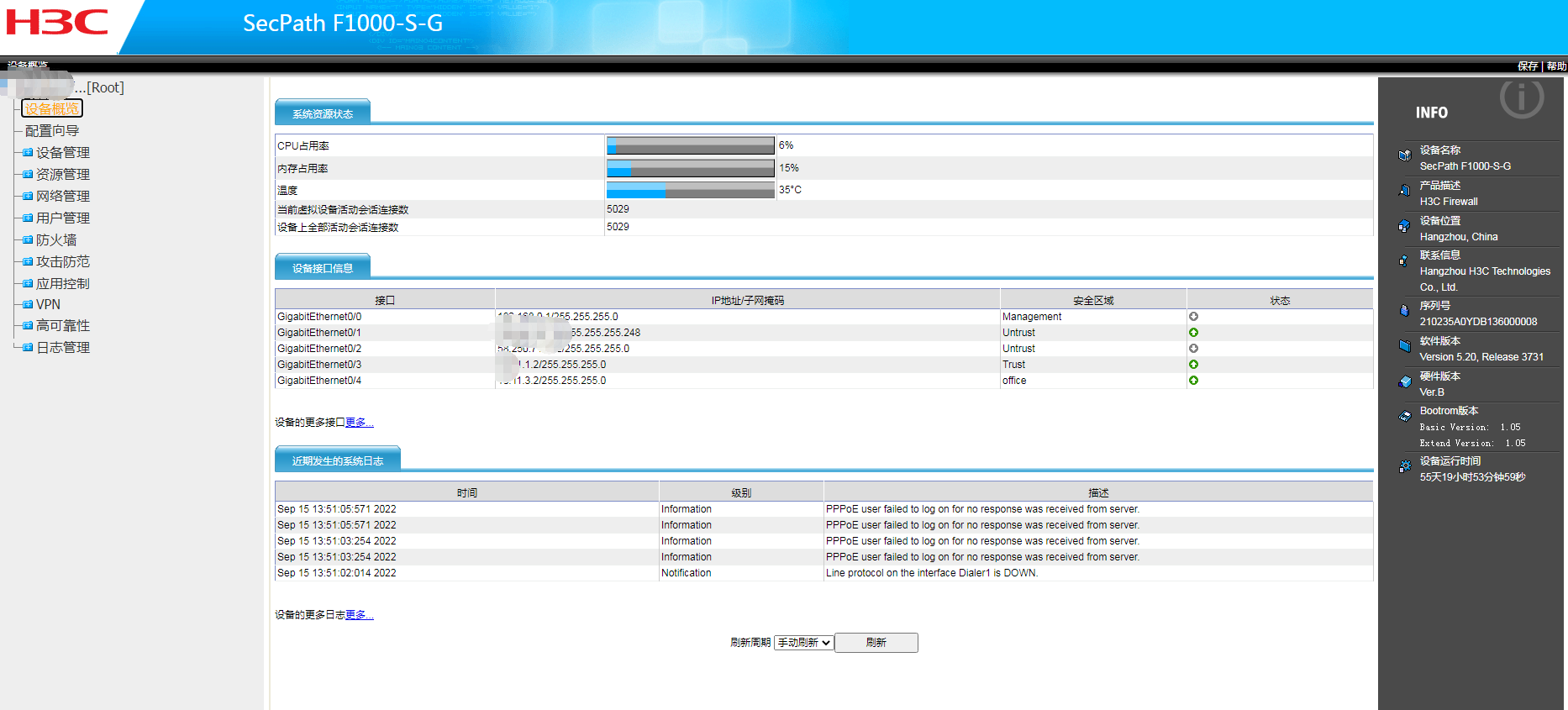
Task: Click GigabitEthernet0/3 status icon
Action: tap(1193, 365)
